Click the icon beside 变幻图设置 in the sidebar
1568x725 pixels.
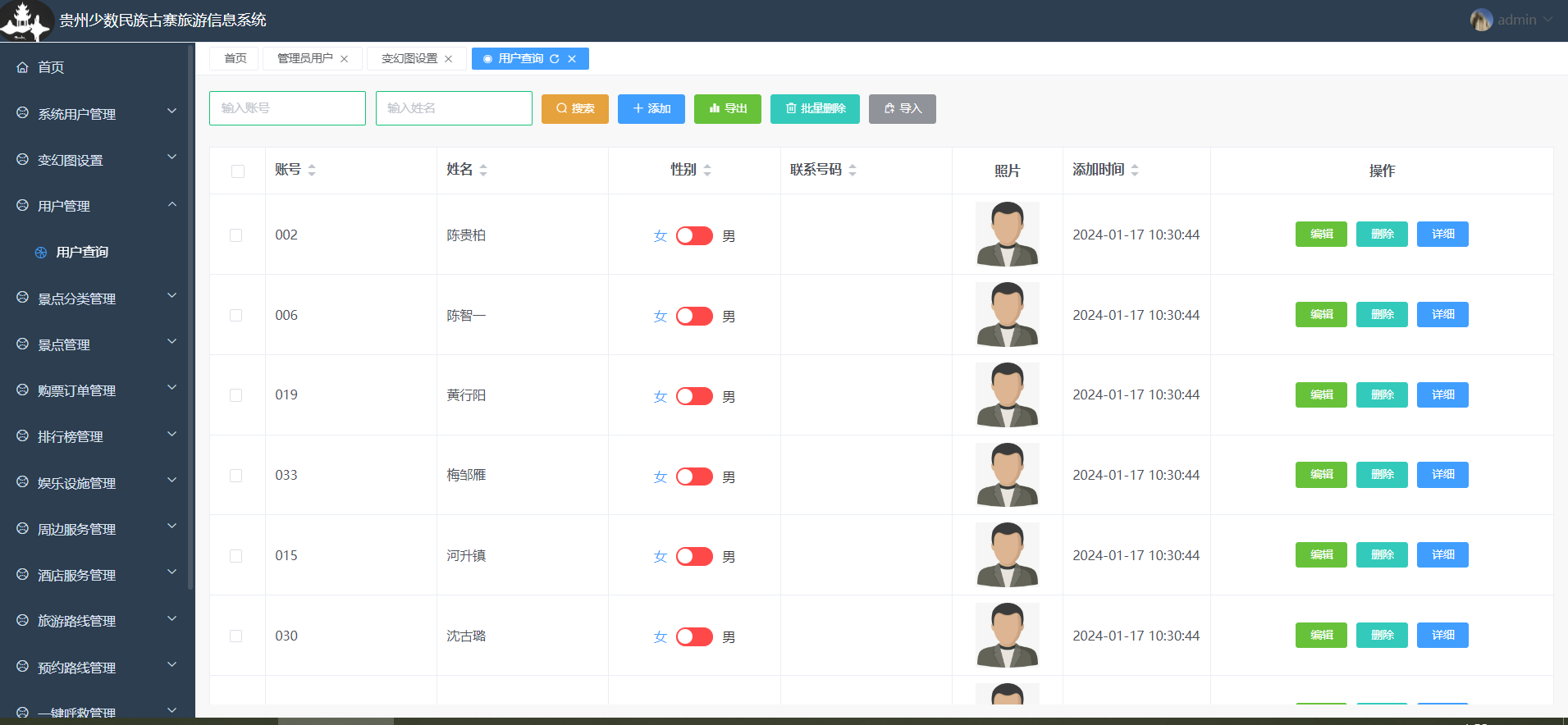coord(22,159)
